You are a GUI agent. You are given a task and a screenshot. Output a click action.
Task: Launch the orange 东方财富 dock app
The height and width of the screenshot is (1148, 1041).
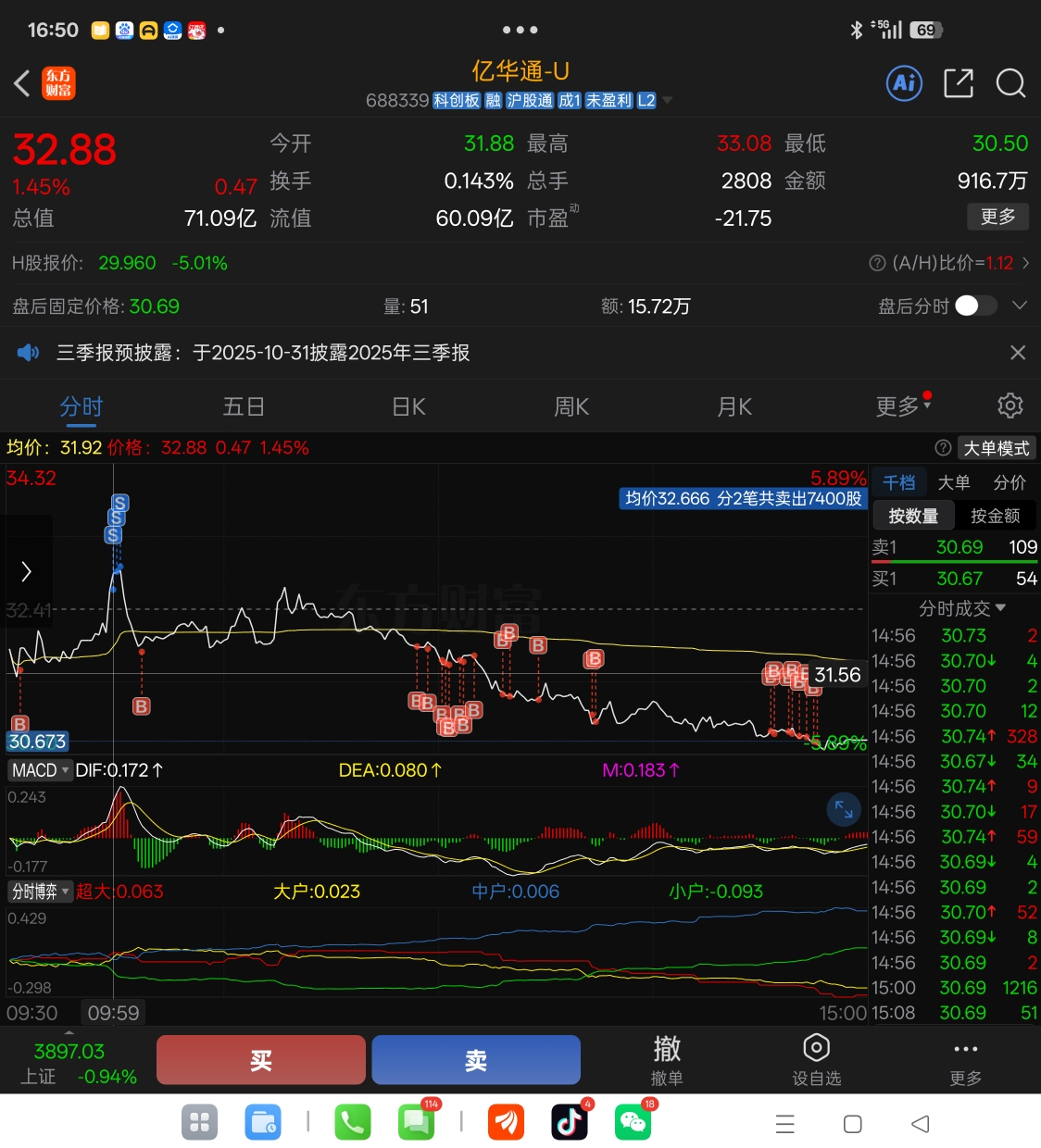(x=507, y=1123)
